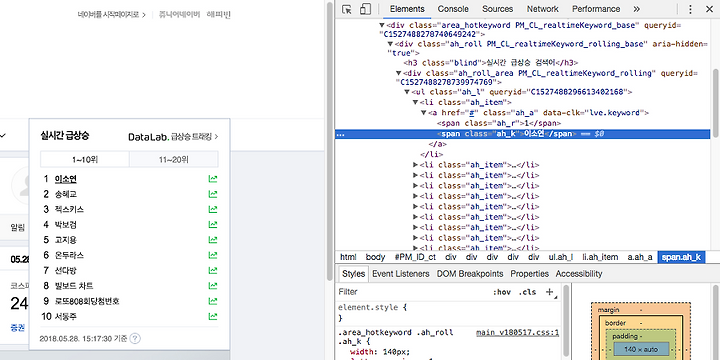
Task: Switch to the 11~20위 ranking tab
Action: coord(174,160)
